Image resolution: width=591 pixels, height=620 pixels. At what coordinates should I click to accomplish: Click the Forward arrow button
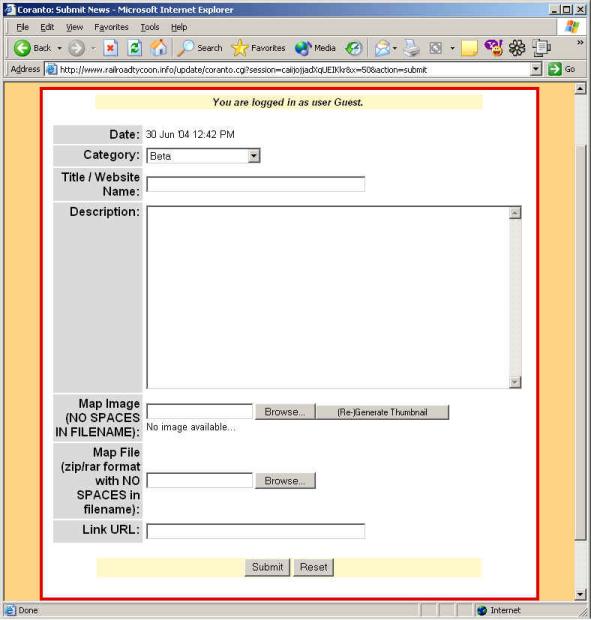76,48
